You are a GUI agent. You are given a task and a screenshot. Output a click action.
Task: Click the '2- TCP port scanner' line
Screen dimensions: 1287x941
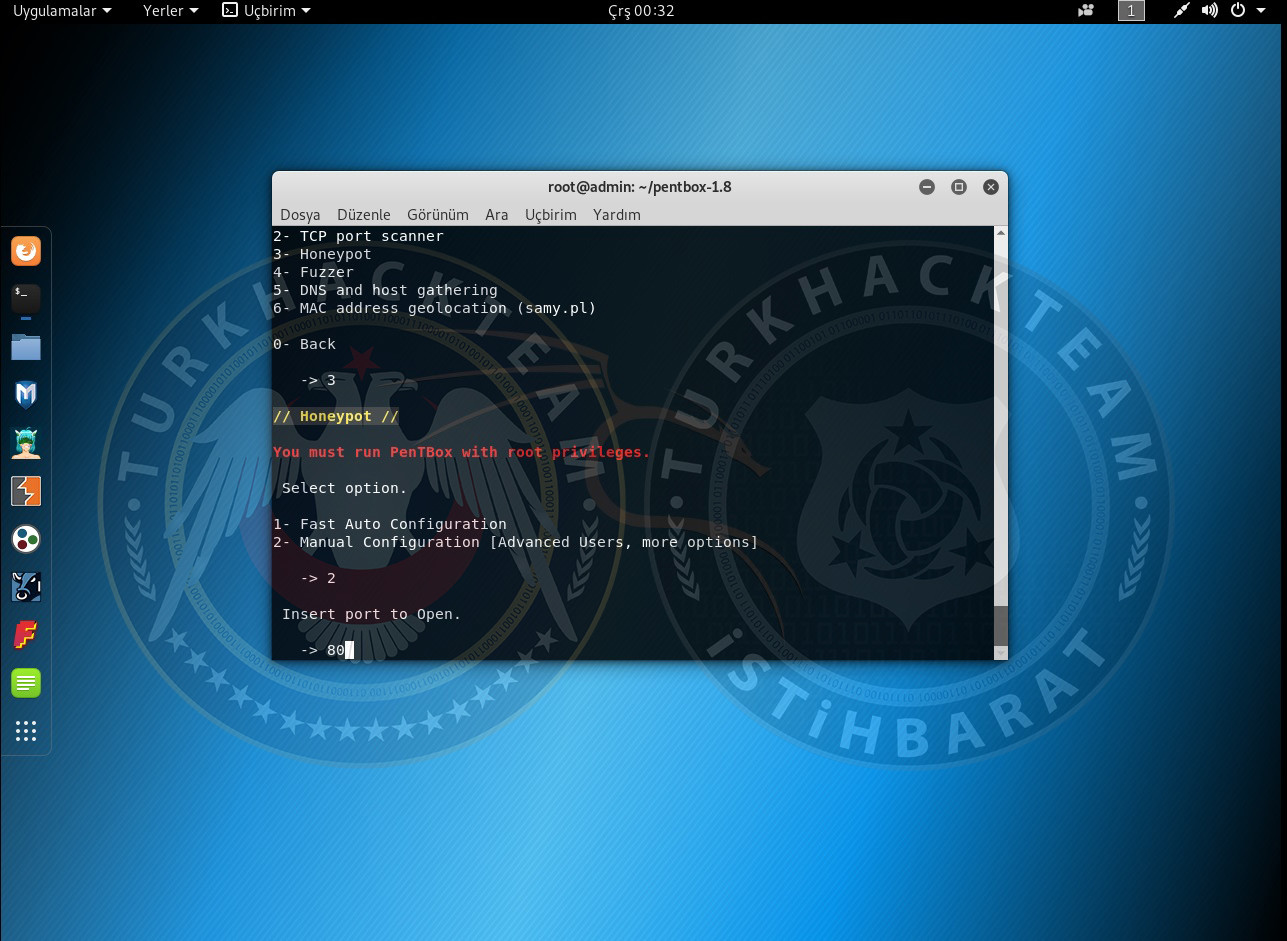358,236
